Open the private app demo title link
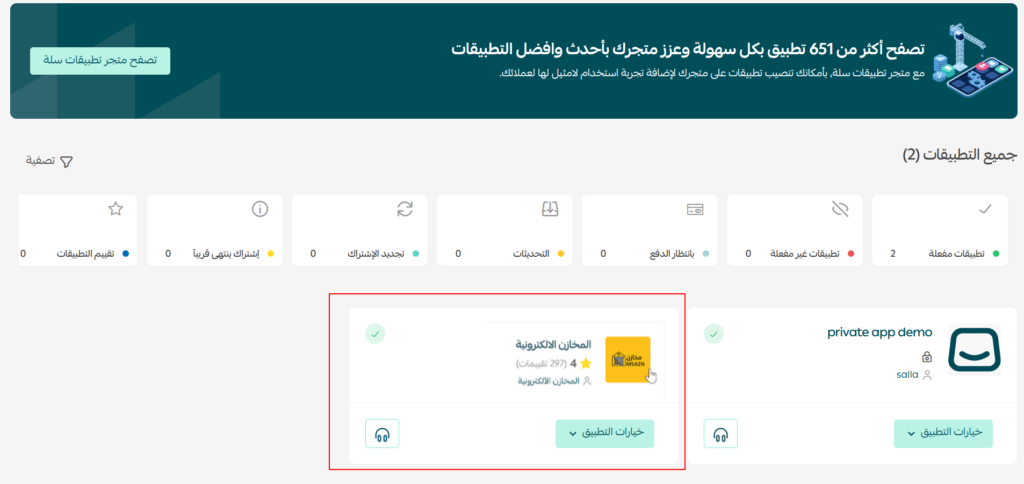 click(x=879, y=332)
